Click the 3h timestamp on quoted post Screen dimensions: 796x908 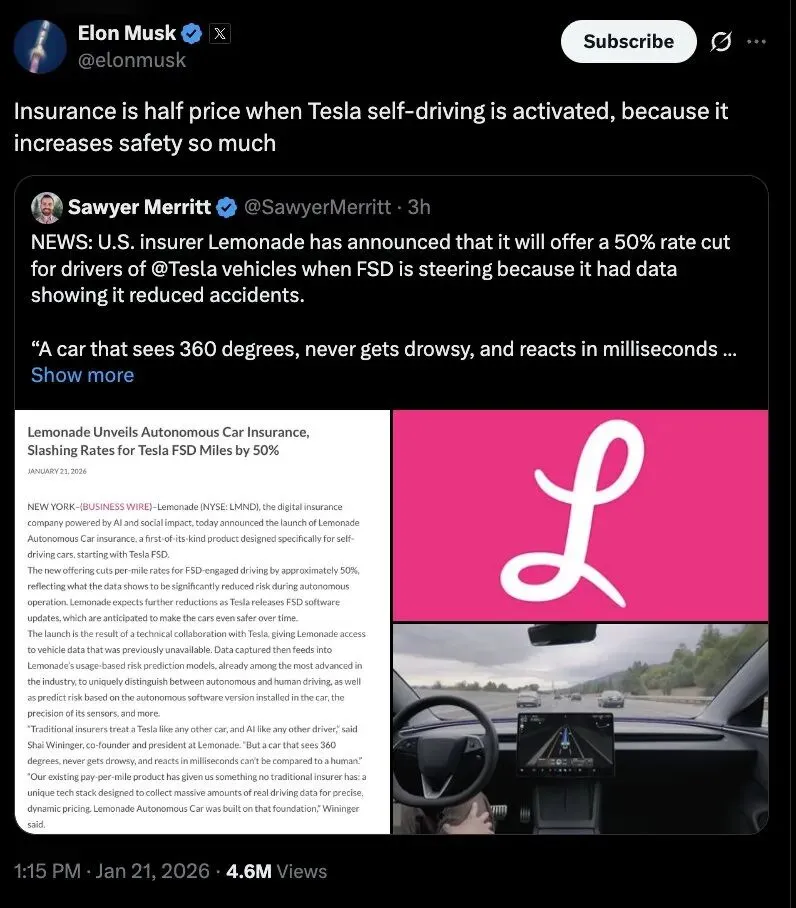pyautogui.click(x=419, y=207)
